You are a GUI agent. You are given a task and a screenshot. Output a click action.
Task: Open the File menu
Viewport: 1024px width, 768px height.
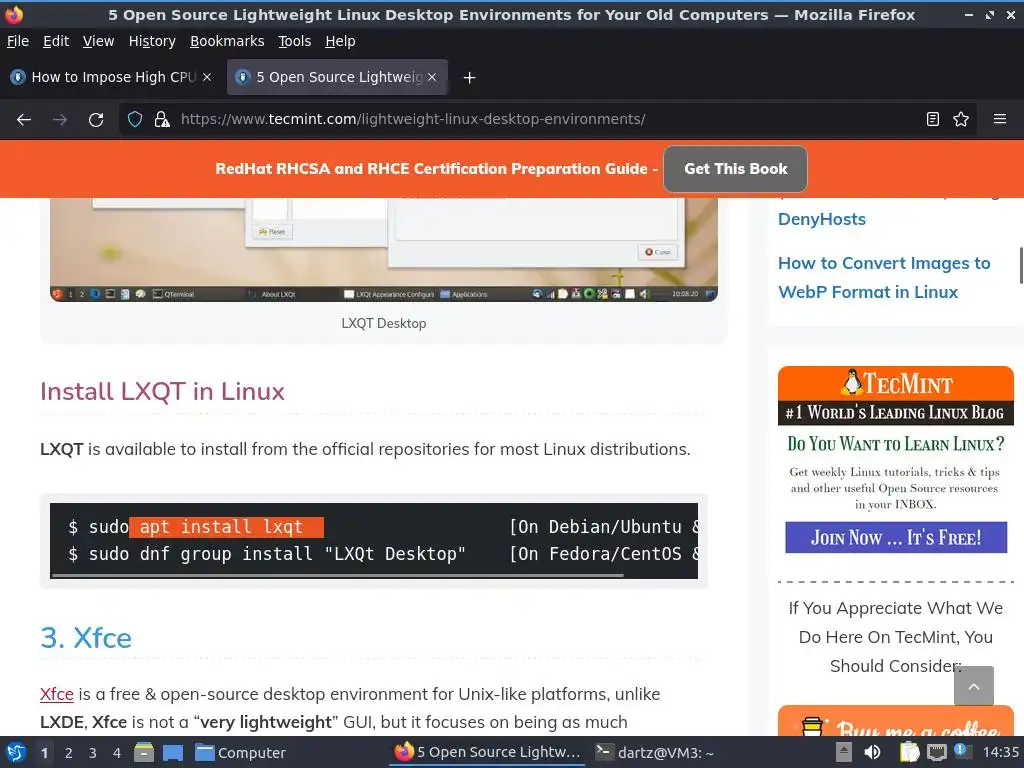point(18,41)
